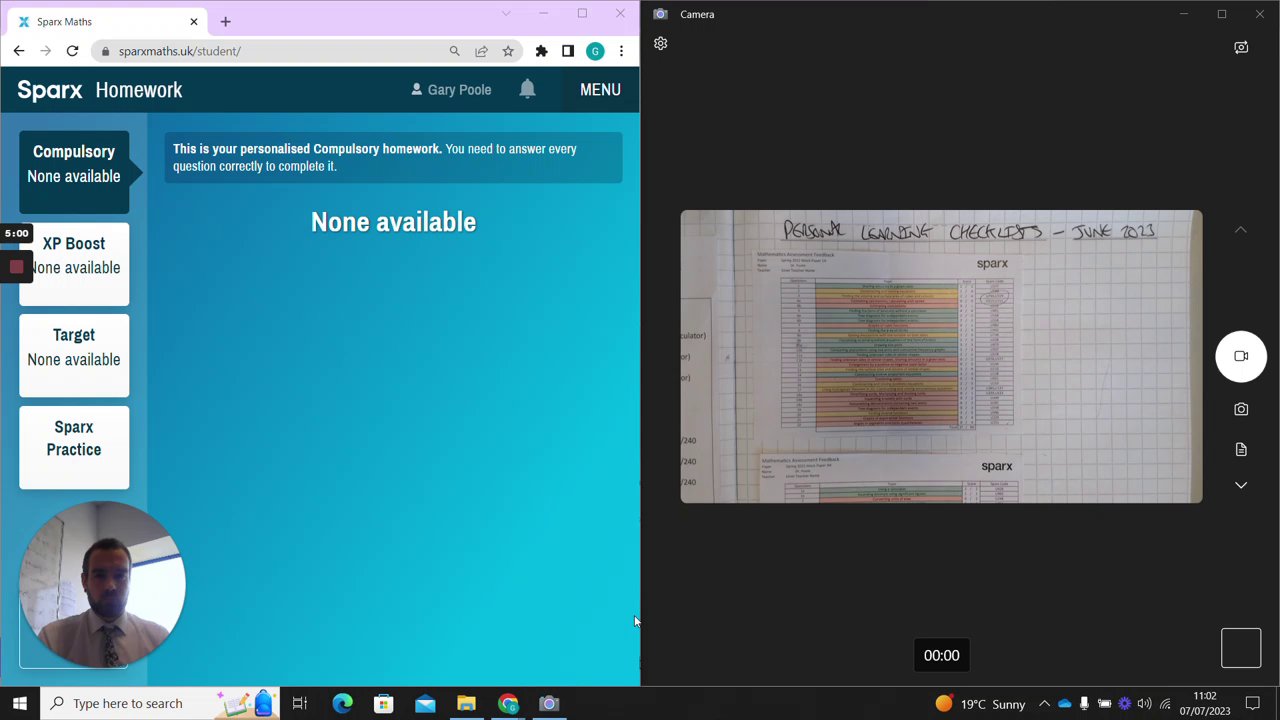
Task: Select the Target homework tab
Action: [x=74, y=356]
